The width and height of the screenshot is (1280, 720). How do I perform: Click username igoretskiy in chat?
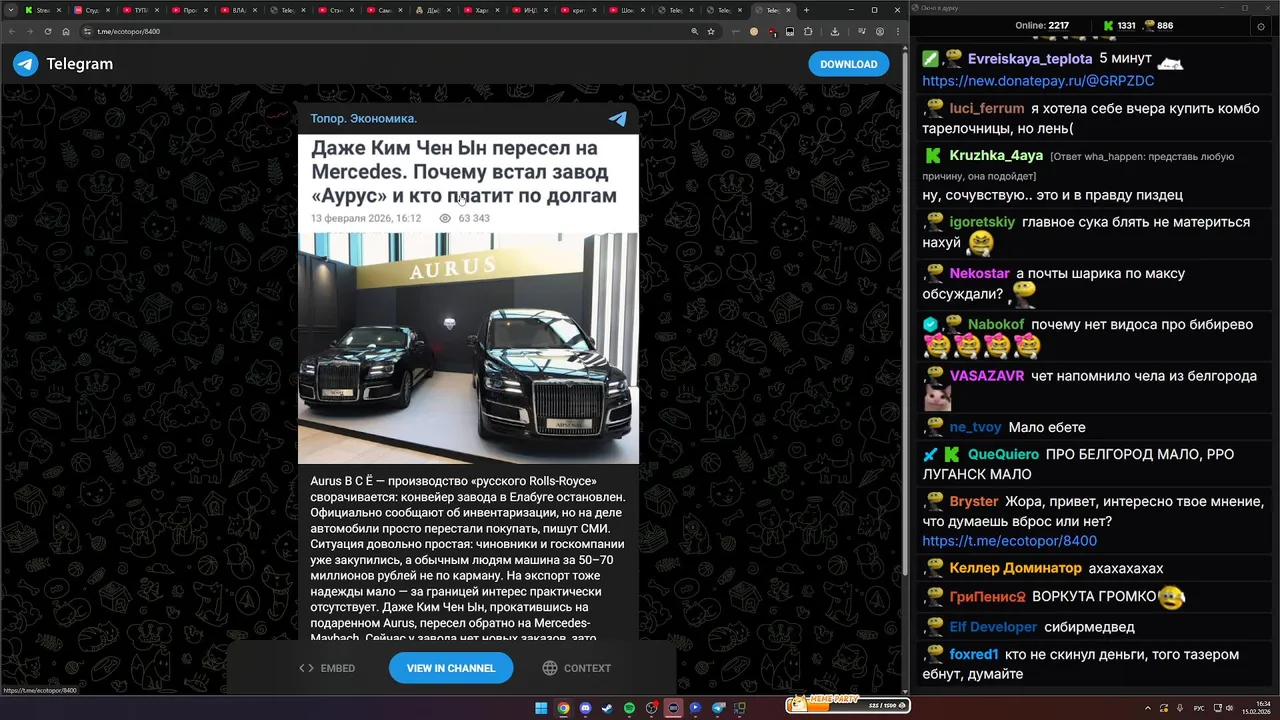click(982, 222)
